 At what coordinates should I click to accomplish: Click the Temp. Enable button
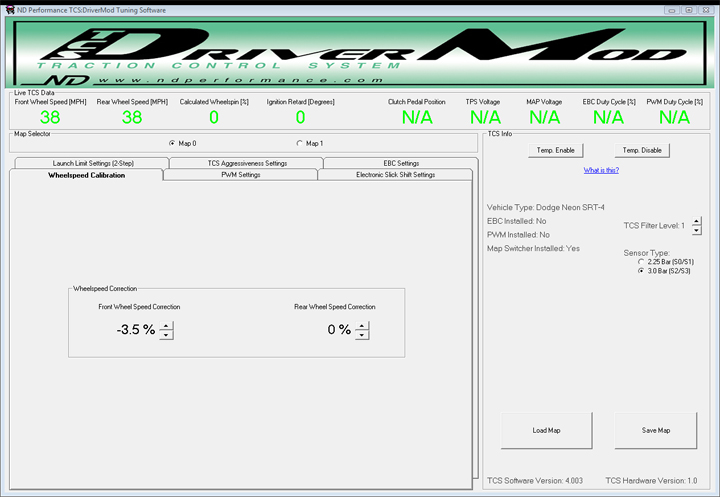pyautogui.click(x=556, y=150)
